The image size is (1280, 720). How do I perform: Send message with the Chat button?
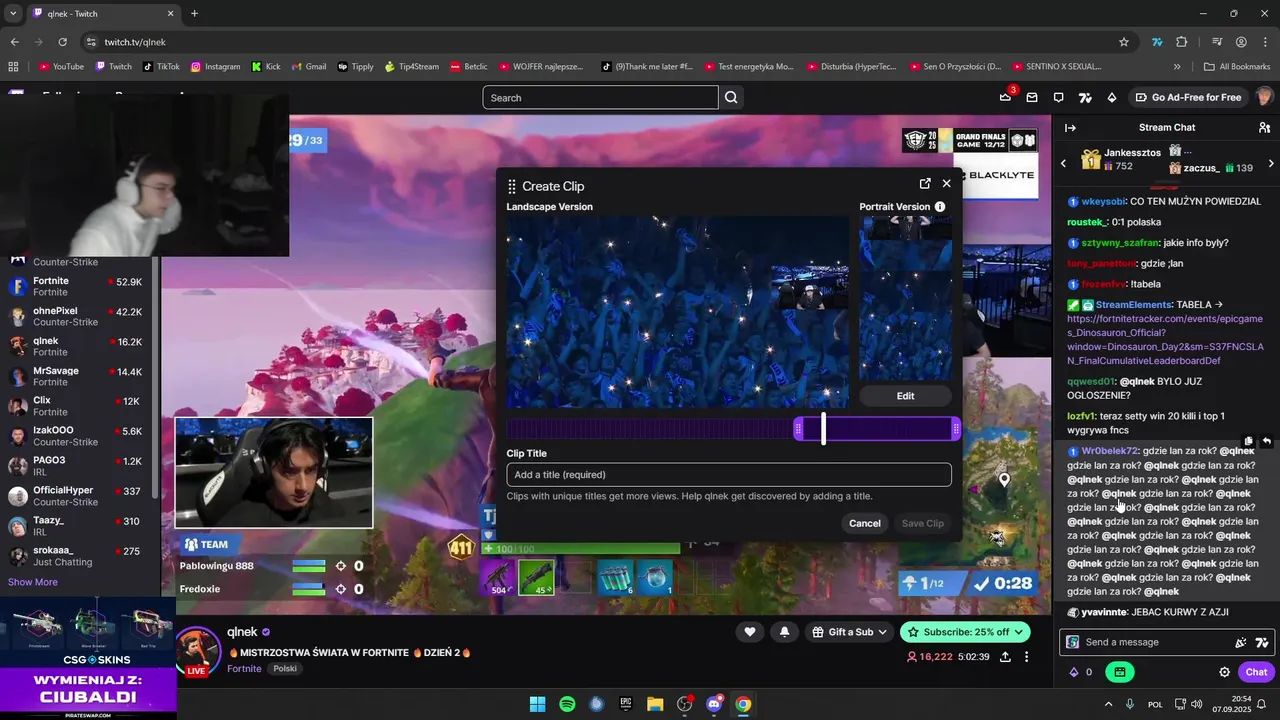tap(1256, 672)
